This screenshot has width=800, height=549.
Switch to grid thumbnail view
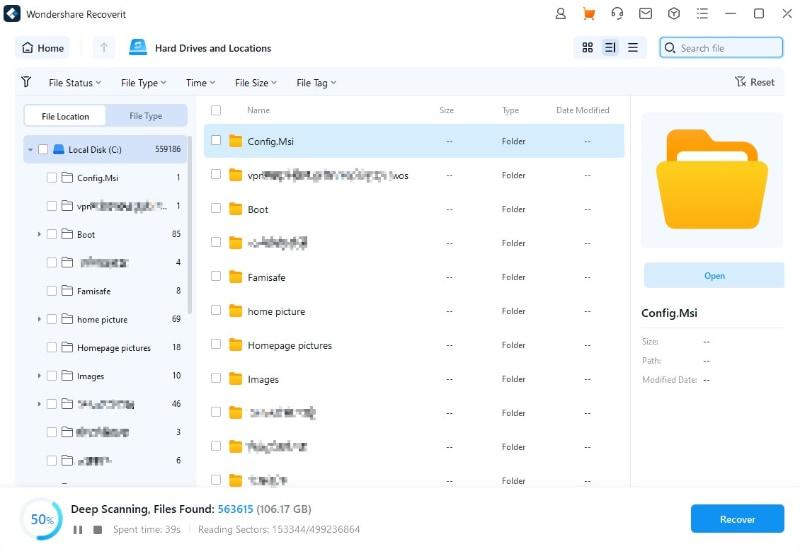tap(587, 48)
